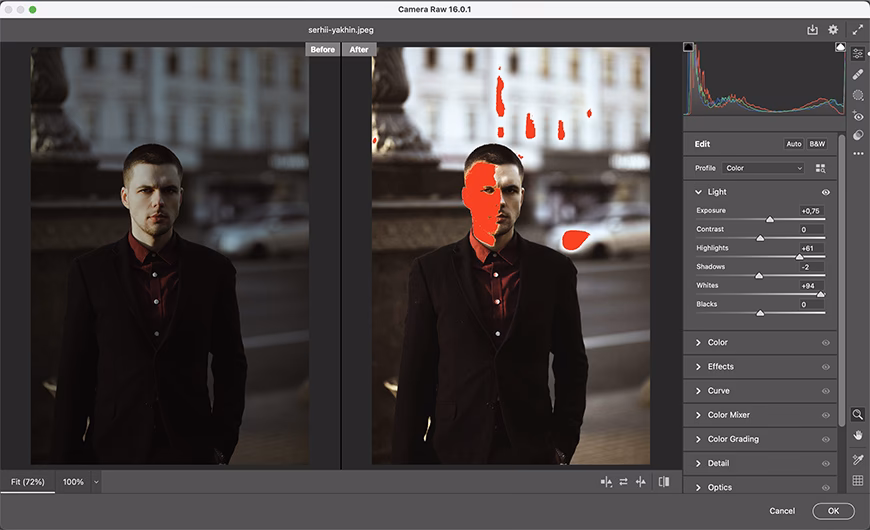Browse profiles grid icon
Viewport: 870px width, 530px height.
point(820,168)
